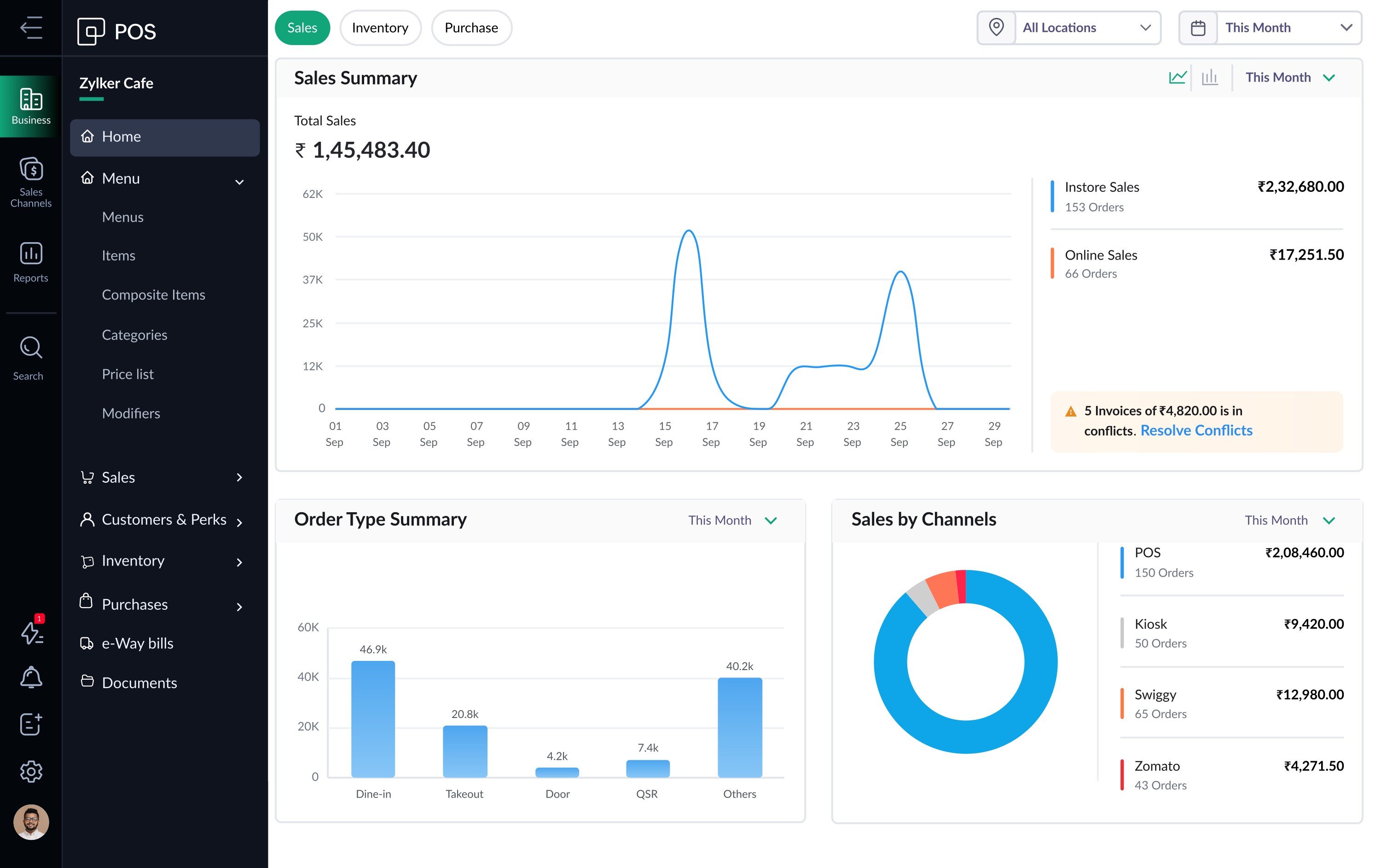
Task: Switch Sales Summary to line chart view
Action: (x=1178, y=77)
